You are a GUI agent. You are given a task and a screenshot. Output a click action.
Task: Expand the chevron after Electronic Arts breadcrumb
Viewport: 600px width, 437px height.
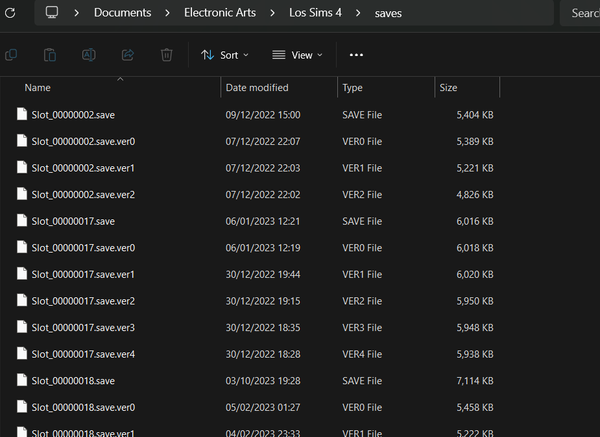[272, 13]
